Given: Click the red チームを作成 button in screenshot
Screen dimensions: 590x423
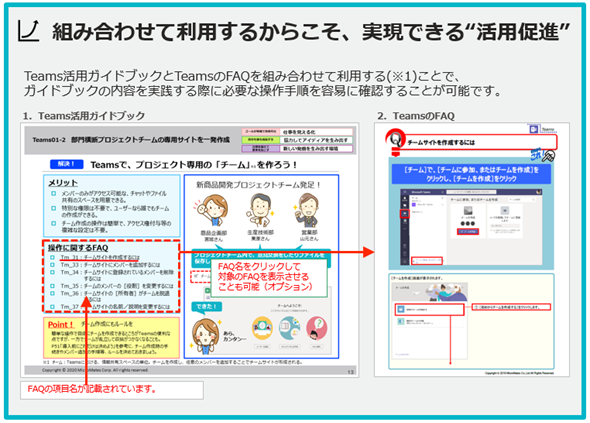Looking at the screenshot, I should coord(468,232).
